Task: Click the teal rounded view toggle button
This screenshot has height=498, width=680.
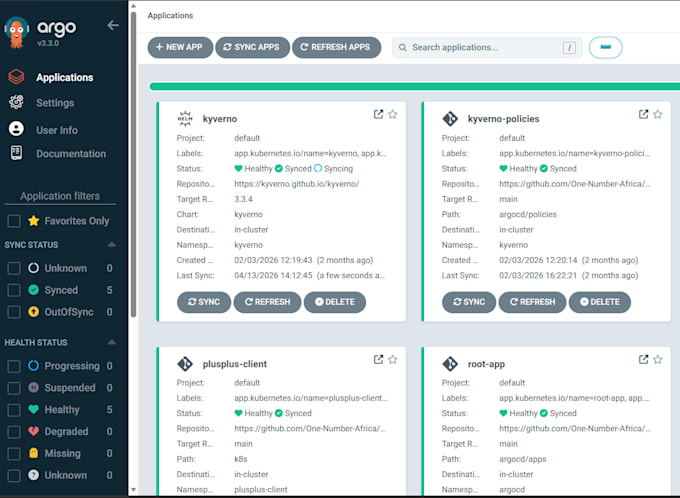Action: (605, 47)
